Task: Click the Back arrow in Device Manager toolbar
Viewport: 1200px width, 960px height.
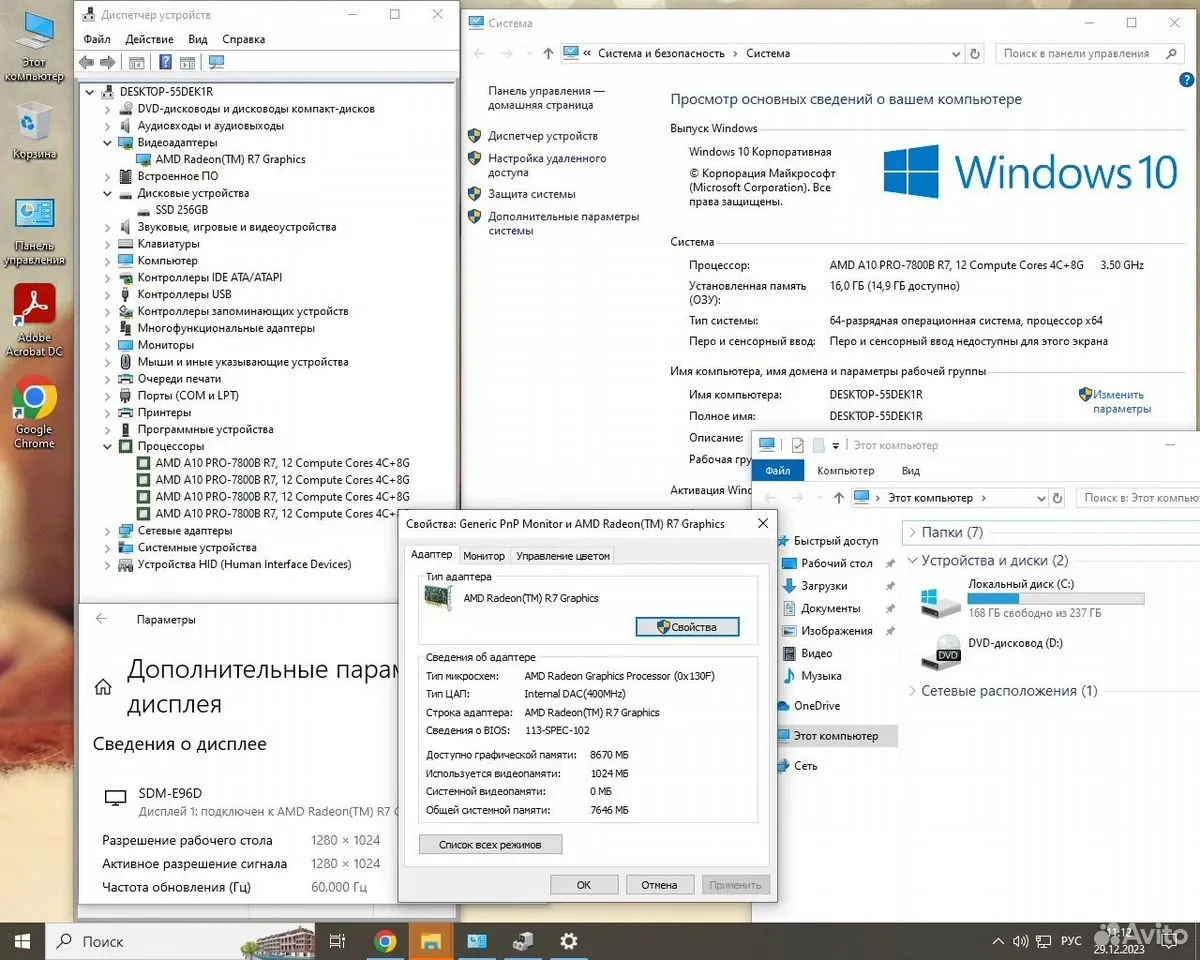Action: click(86, 62)
